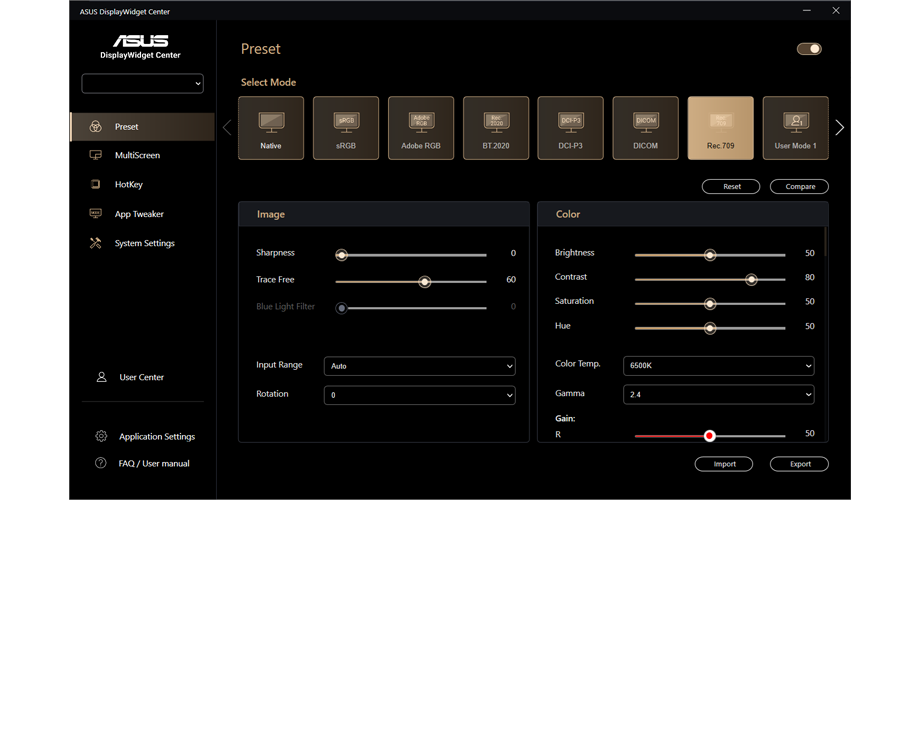The width and height of the screenshot is (918, 741).
Task: Go to the HotKey section
Action: pyautogui.click(x=142, y=184)
